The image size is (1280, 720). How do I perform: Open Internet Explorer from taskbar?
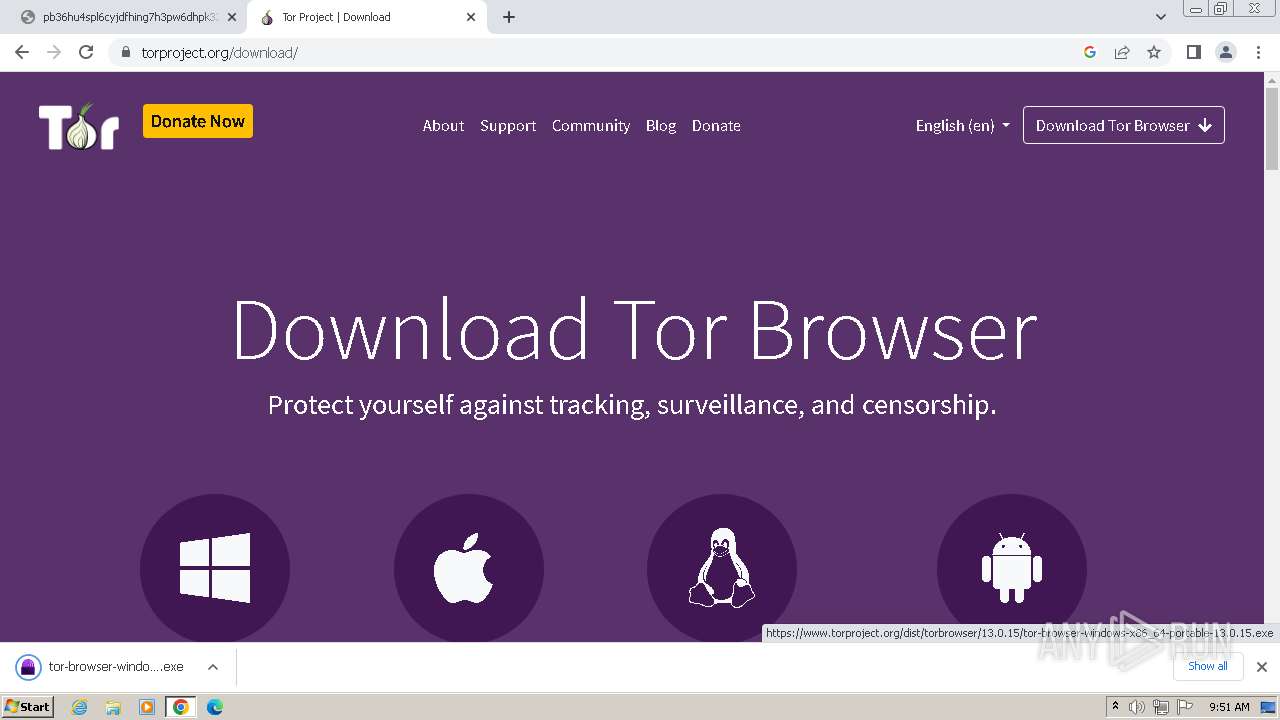(80, 707)
